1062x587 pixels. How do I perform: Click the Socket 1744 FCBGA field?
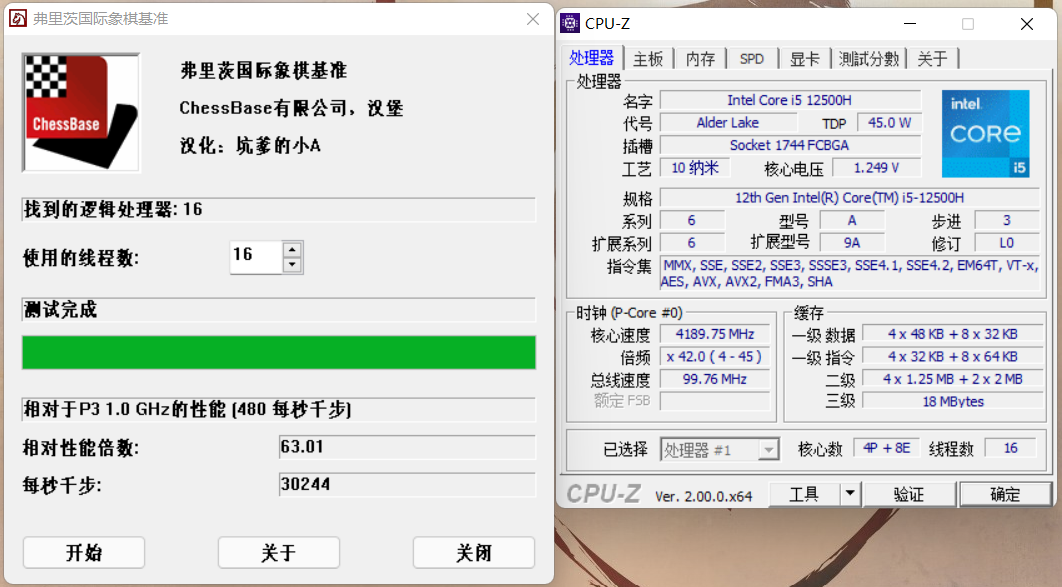pyautogui.click(x=790, y=145)
